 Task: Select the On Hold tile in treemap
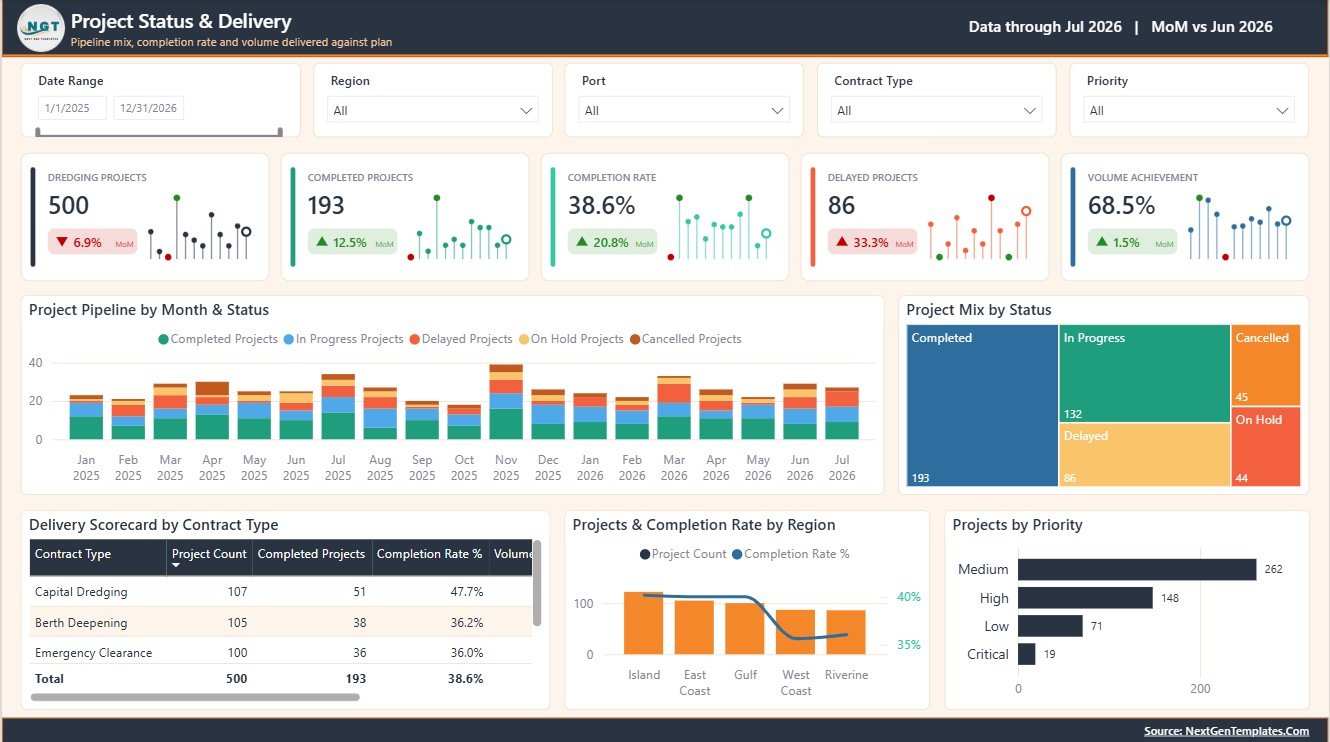(x=1266, y=447)
